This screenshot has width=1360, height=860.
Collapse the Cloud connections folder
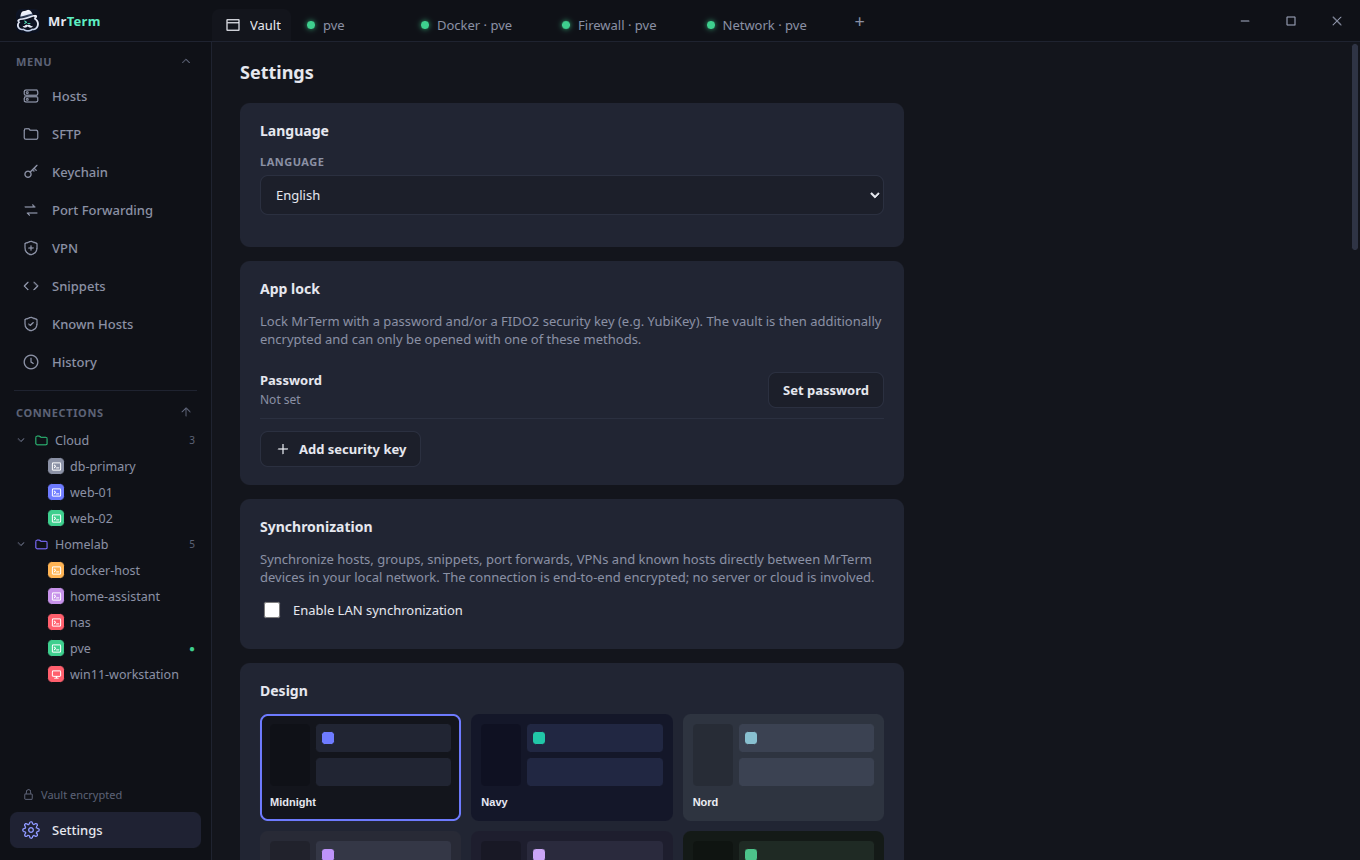click(22, 440)
